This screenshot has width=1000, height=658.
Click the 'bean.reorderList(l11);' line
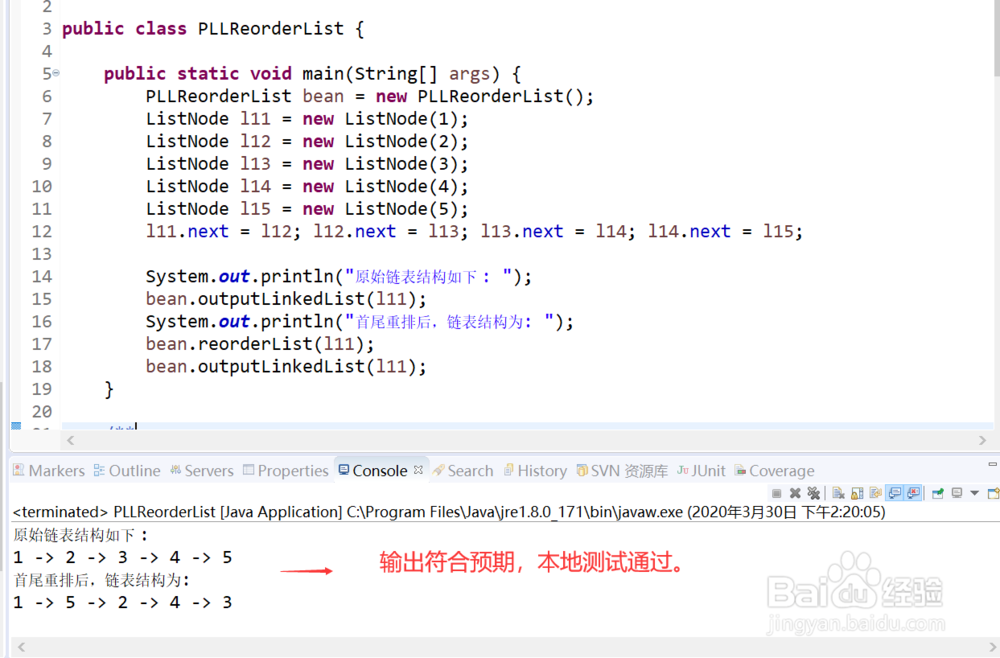[x=260, y=344]
